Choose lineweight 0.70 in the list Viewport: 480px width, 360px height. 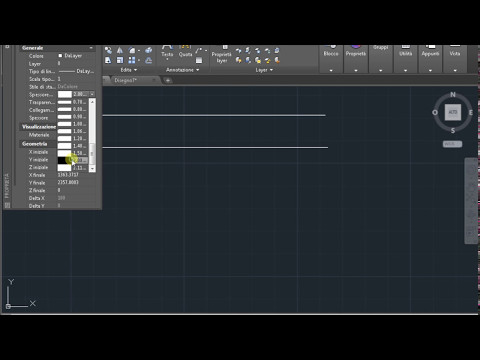[72, 102]
